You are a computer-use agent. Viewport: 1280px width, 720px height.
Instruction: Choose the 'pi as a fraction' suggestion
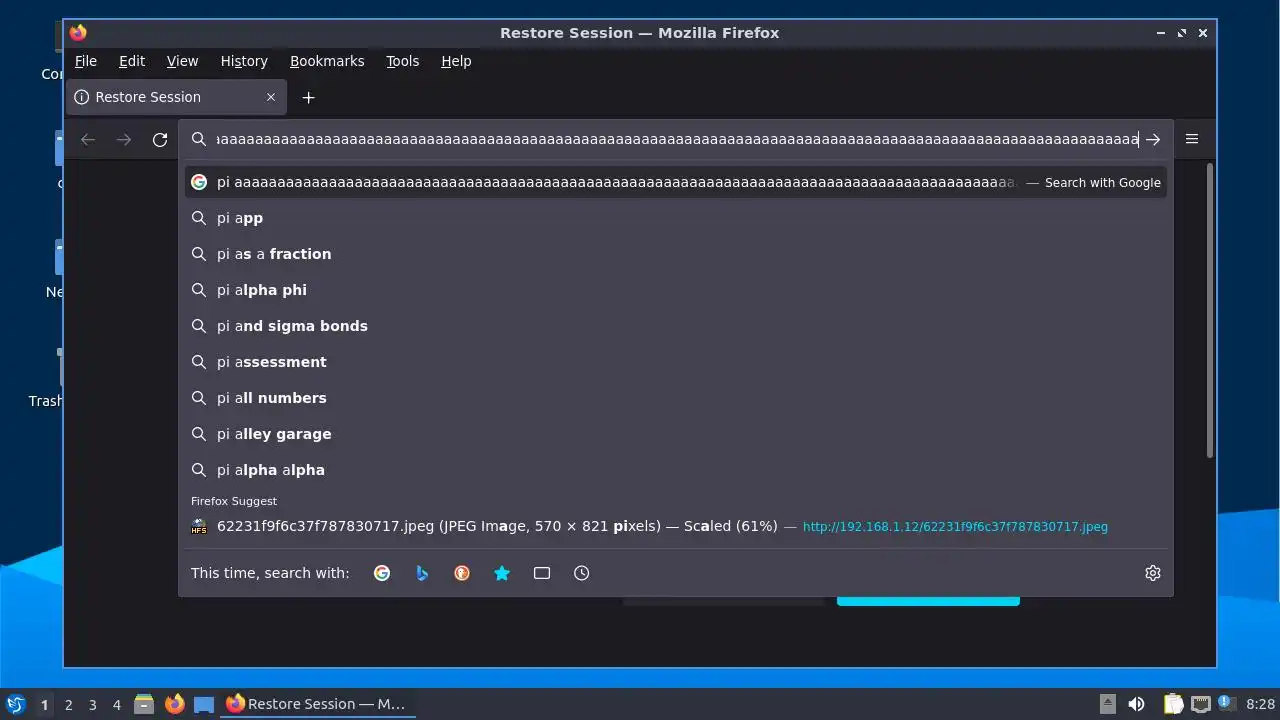[675, 254]
